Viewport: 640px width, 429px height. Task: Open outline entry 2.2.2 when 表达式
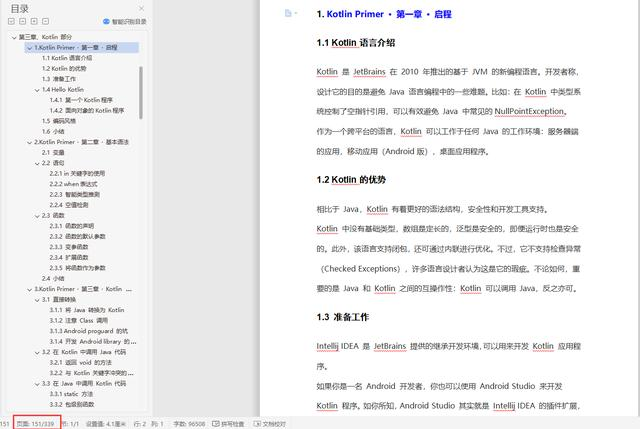[x=73, y=184]
